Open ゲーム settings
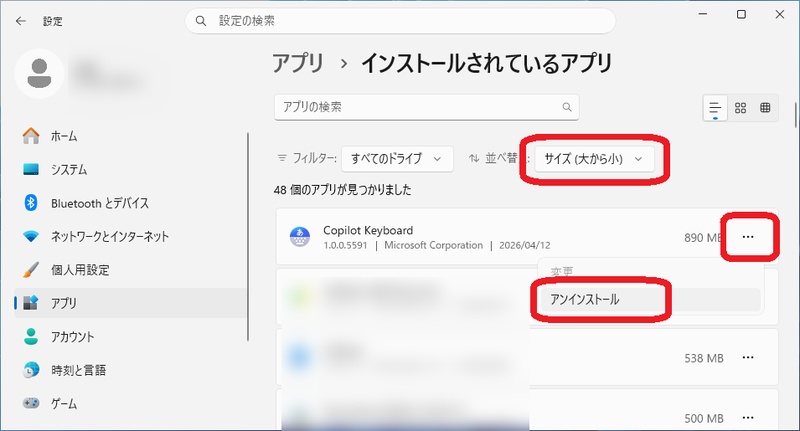Screen dimensions: 800x431 131,403
